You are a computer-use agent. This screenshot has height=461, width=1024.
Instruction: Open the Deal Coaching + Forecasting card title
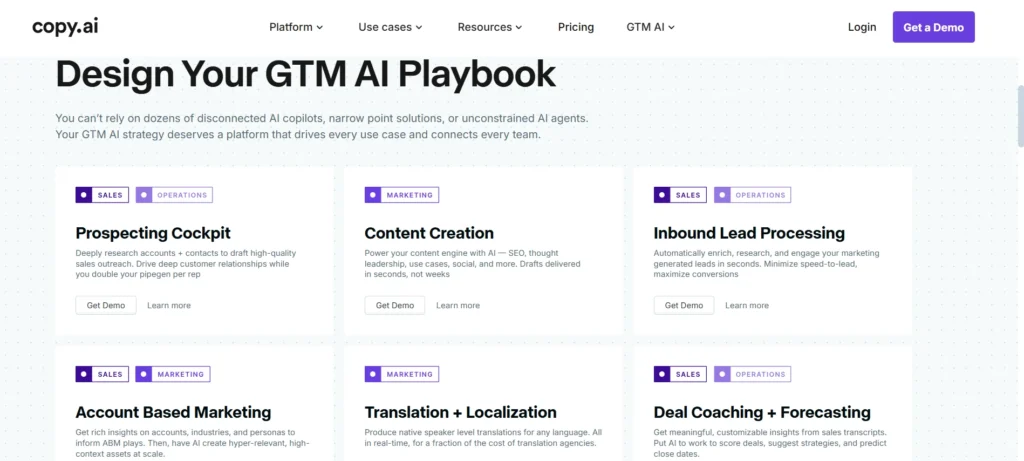pyautogui.click(x=762, y=413)
